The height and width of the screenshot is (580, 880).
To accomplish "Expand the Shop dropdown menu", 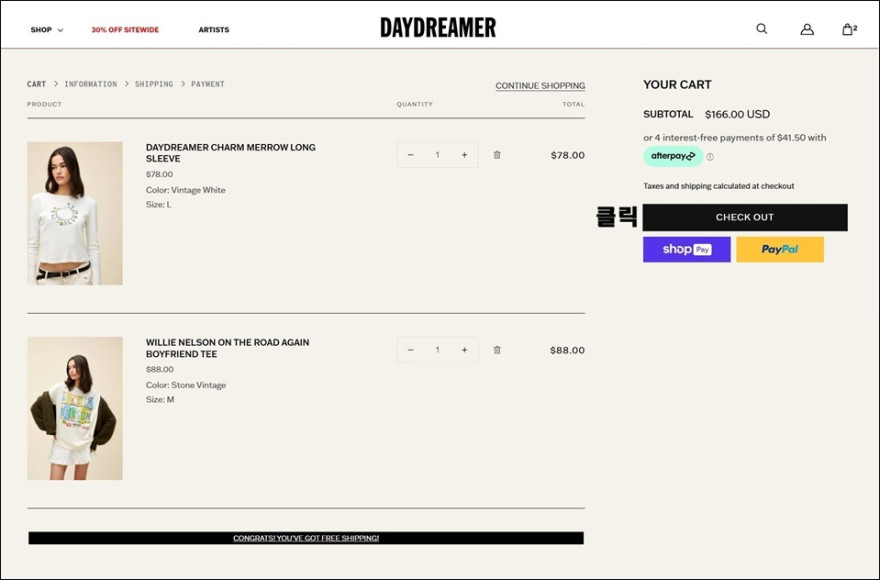I will click(x=47, y=30).
